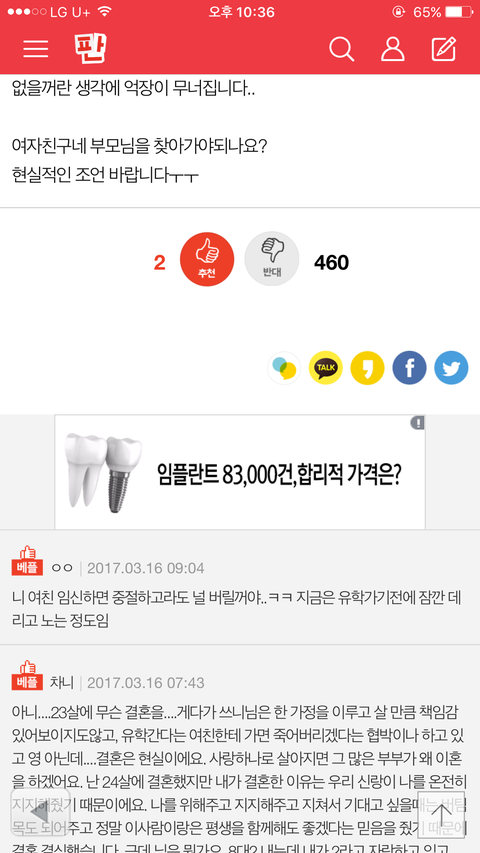Open the implant dental ad banner
480x853 pixels.
240,472
